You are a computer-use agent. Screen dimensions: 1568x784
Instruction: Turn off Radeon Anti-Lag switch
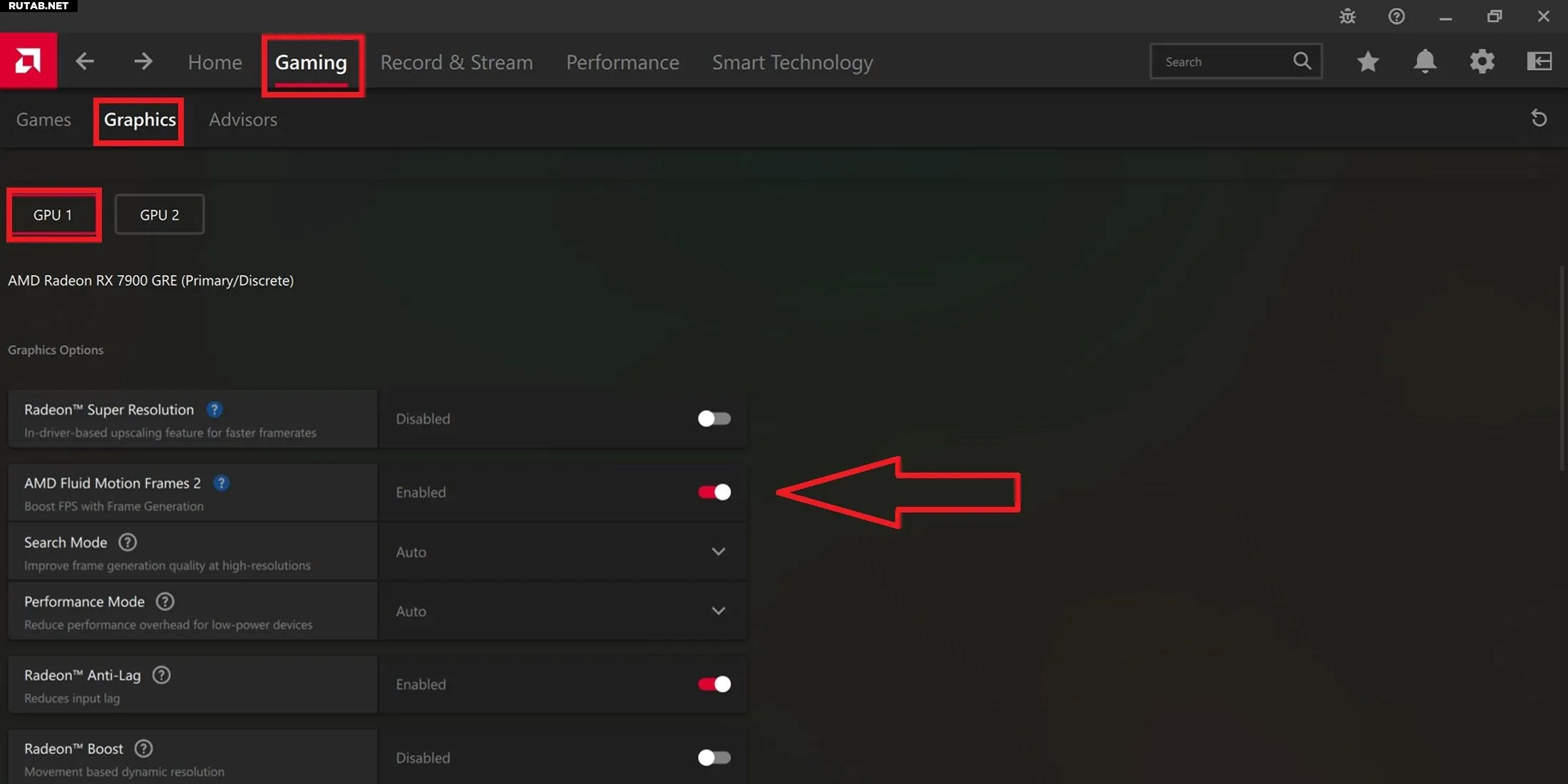714,684
